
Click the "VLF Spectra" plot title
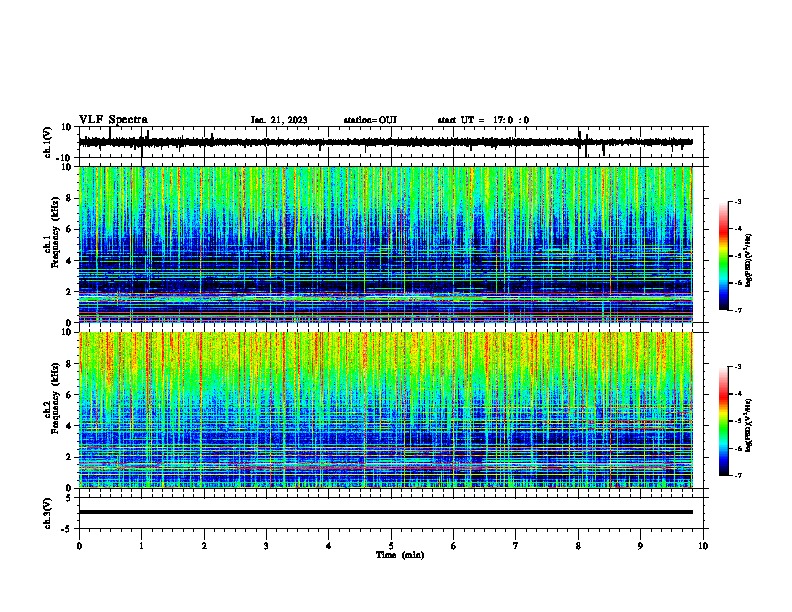click(113, 120)
